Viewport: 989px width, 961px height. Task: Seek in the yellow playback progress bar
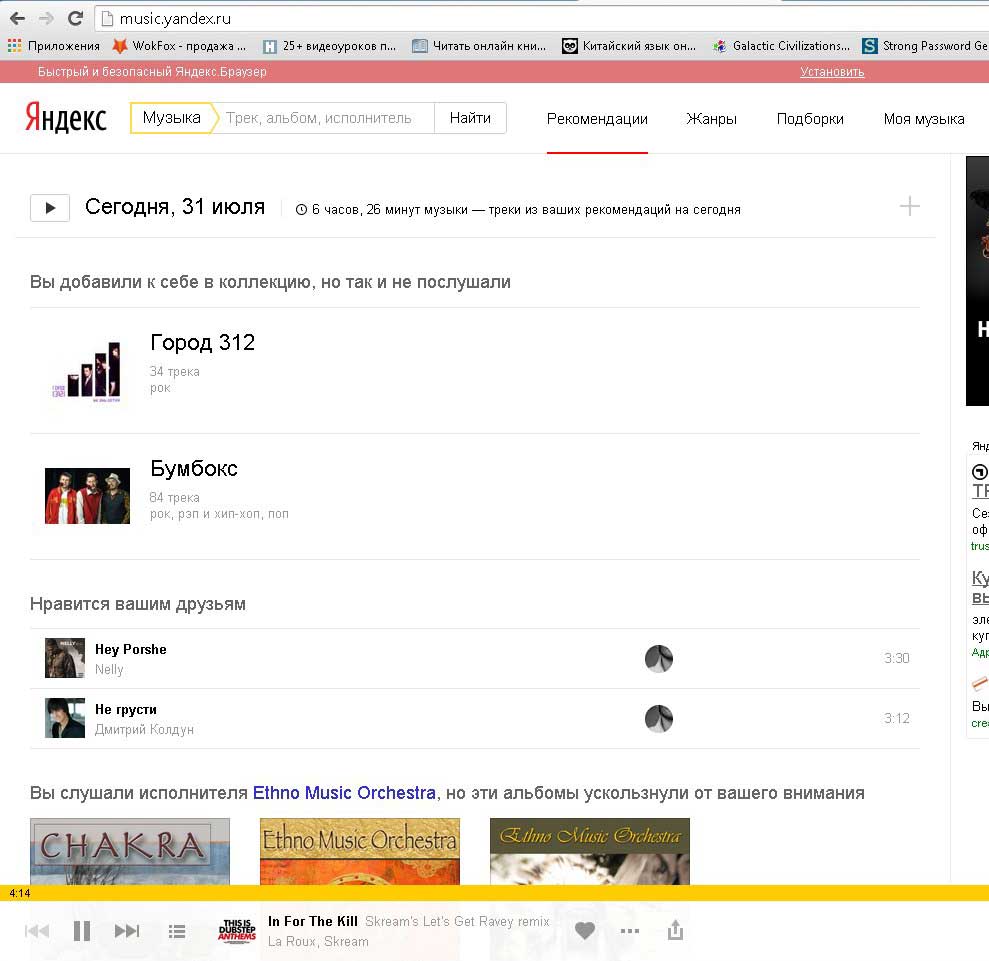coord(494,893)
